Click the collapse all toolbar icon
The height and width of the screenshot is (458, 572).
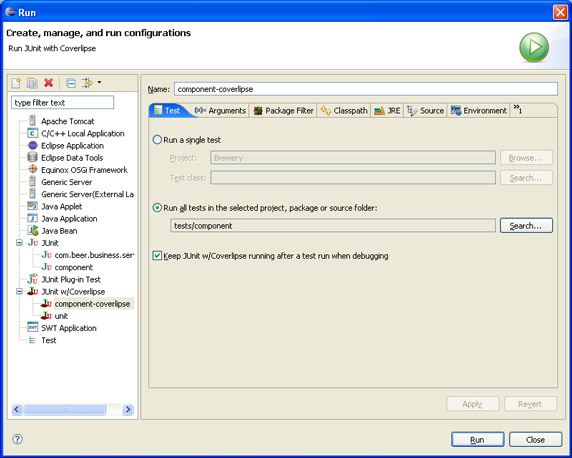(x=71, y=83)
